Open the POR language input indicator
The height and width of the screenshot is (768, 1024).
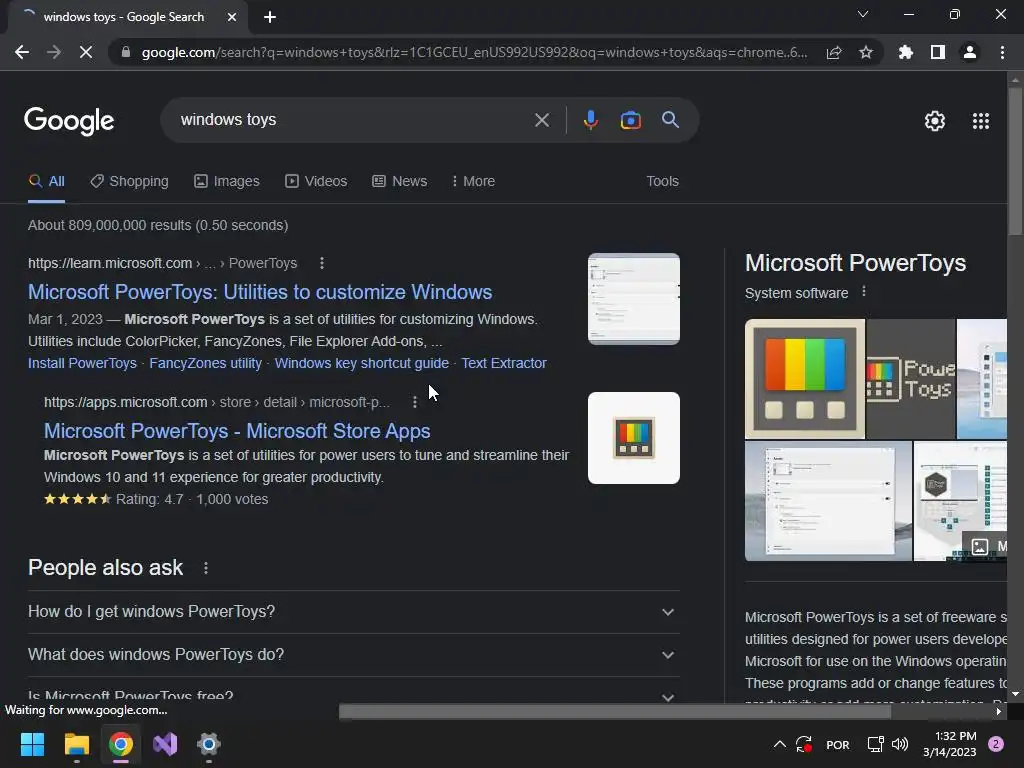click(x=838, y=744)
